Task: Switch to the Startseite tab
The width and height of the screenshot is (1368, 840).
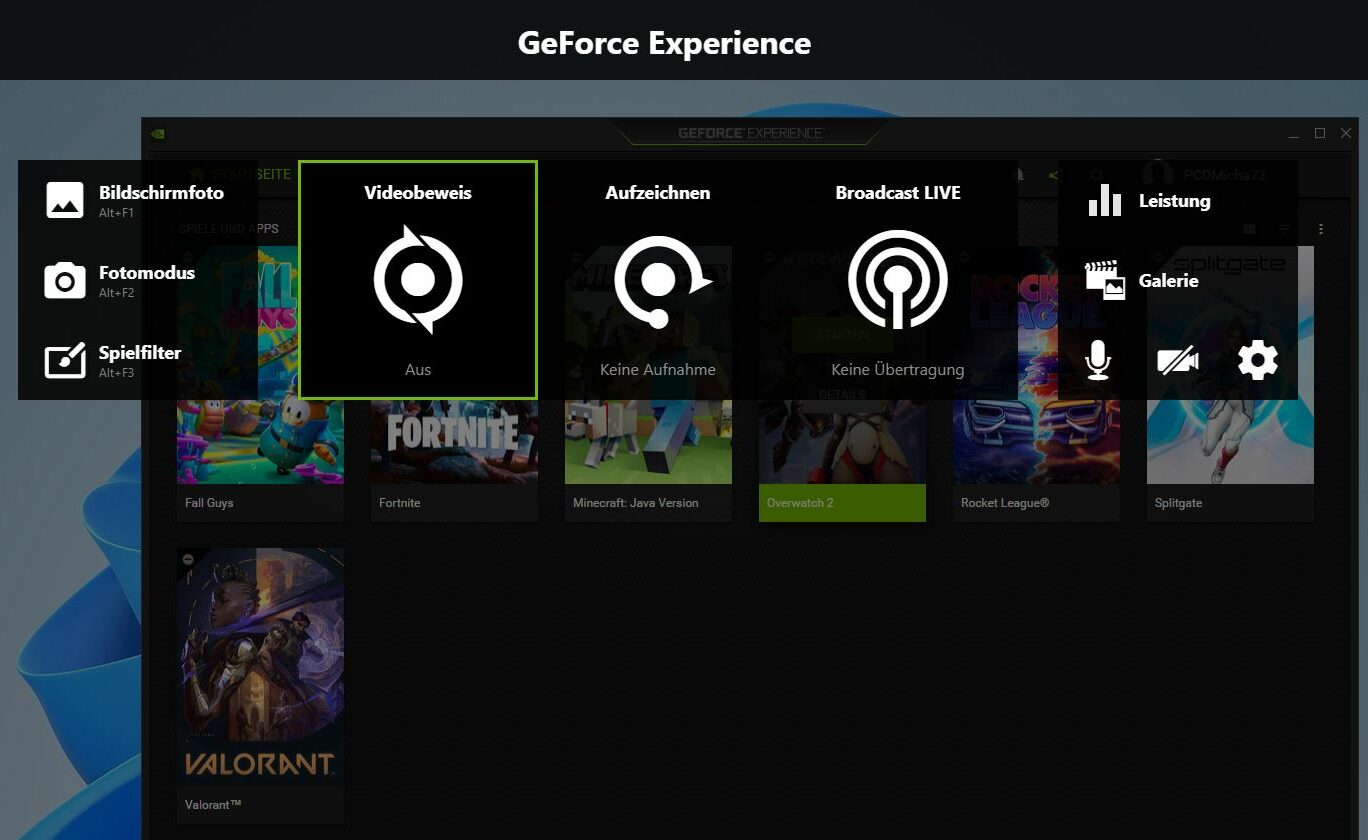Action: [x=241, y=174]
